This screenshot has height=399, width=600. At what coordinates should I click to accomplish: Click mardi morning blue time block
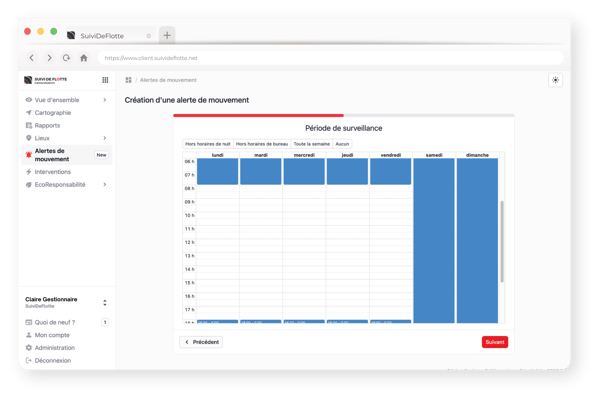pyautogui.click(x=261, y=171)
